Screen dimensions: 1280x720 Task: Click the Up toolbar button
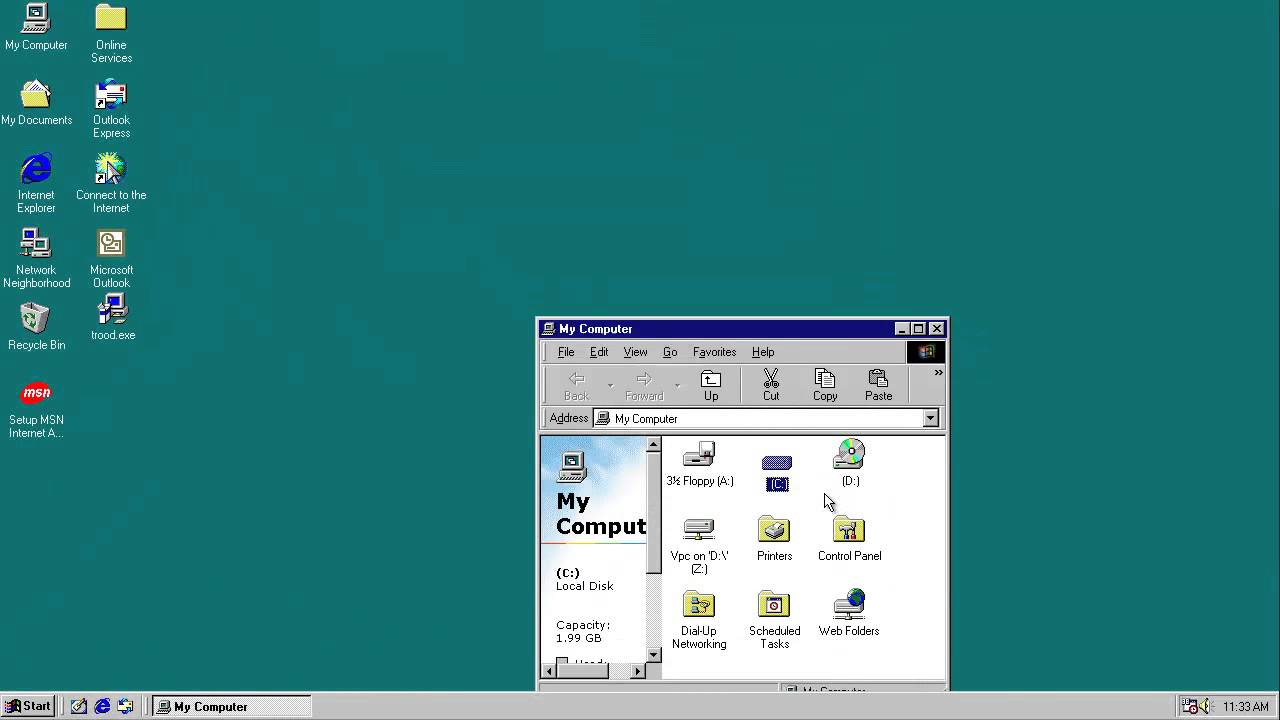click(711, 385)
